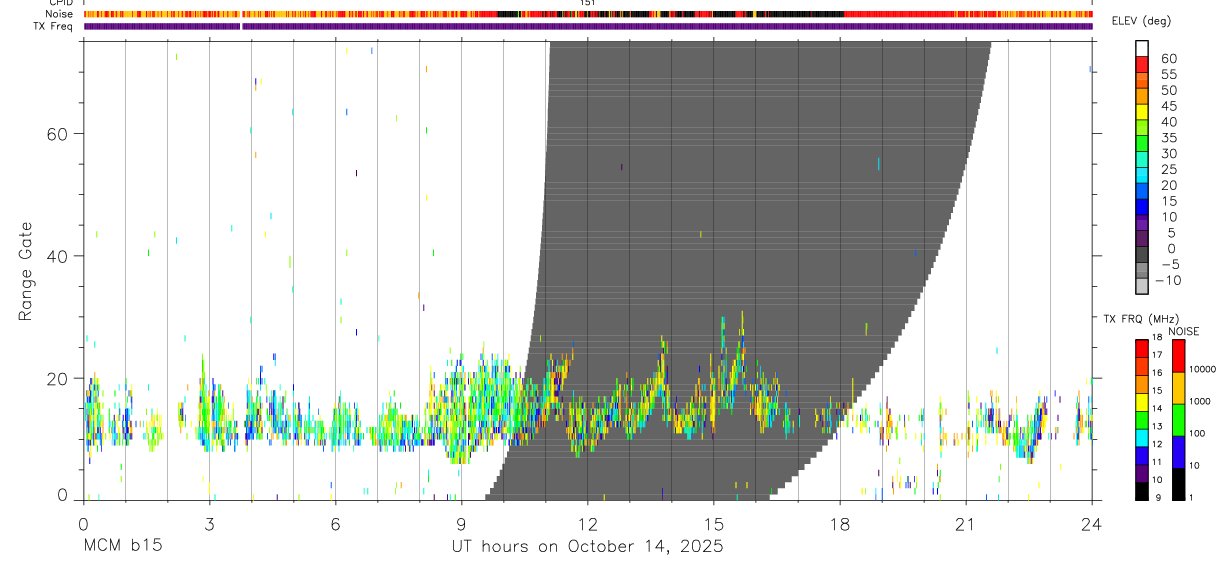Select the green 30–35 segment of ELEV bar

[1142, 144]
